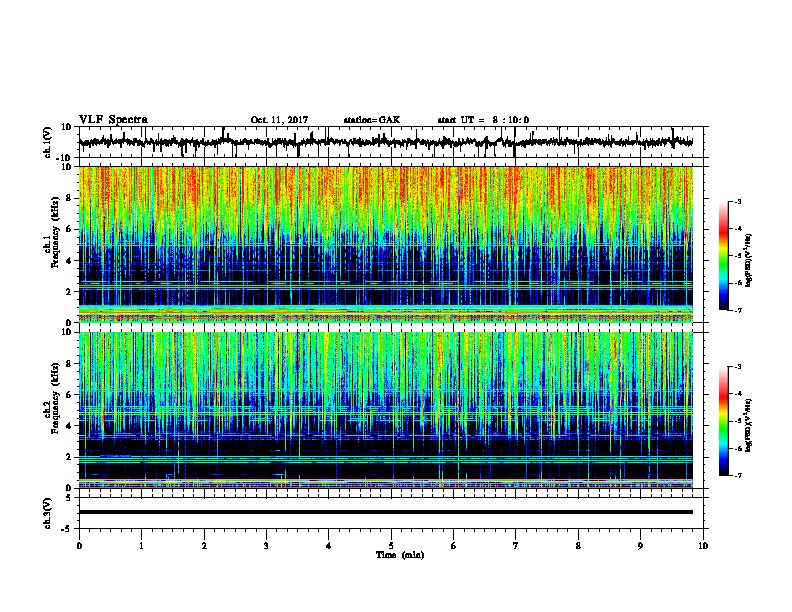Click the ch.1 voltage waveform trace
Screen dimensions: 792x612
[x=386, y=142]
